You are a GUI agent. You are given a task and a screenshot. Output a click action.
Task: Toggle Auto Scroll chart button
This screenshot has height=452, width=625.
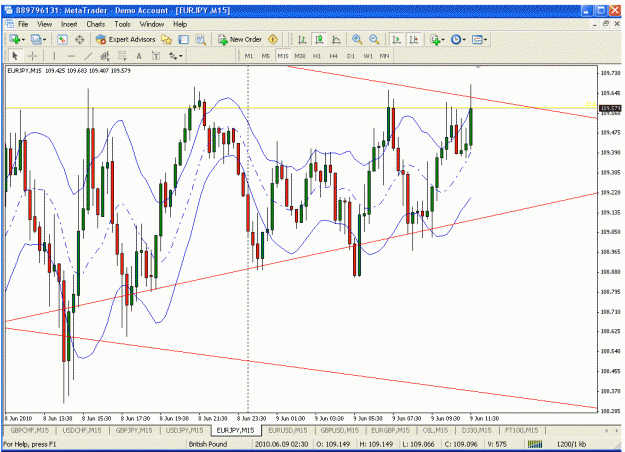point(397,39)
